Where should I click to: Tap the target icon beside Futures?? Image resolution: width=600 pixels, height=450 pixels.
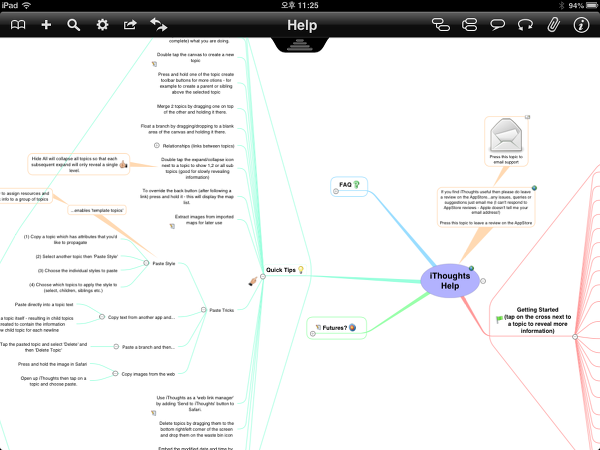[x=352, y=328]
